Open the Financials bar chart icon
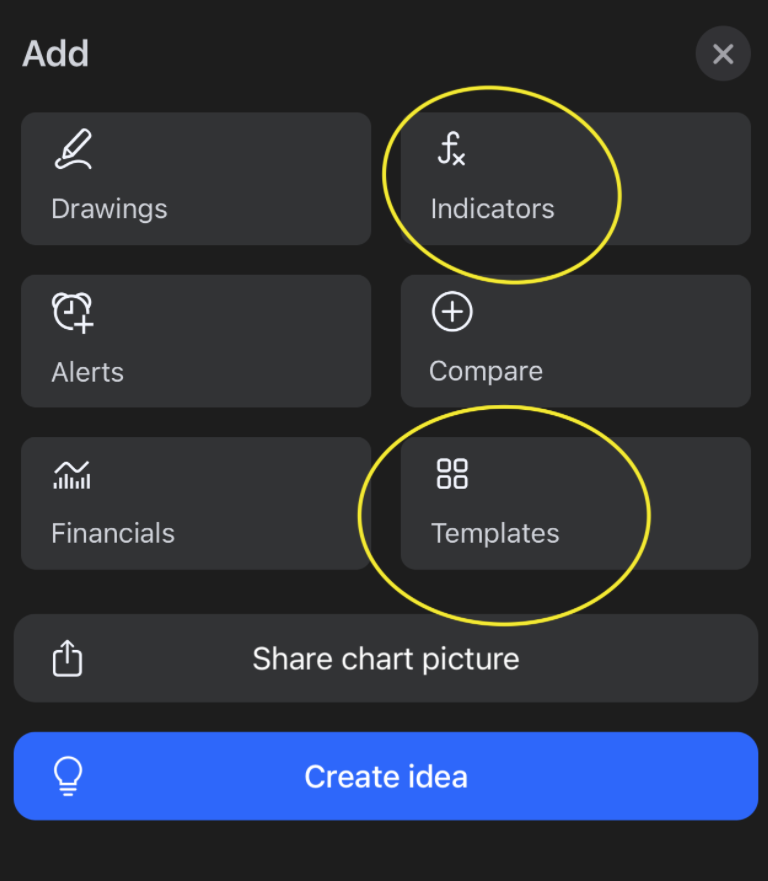This screenshot has height=881, width=768. (71, 474)
